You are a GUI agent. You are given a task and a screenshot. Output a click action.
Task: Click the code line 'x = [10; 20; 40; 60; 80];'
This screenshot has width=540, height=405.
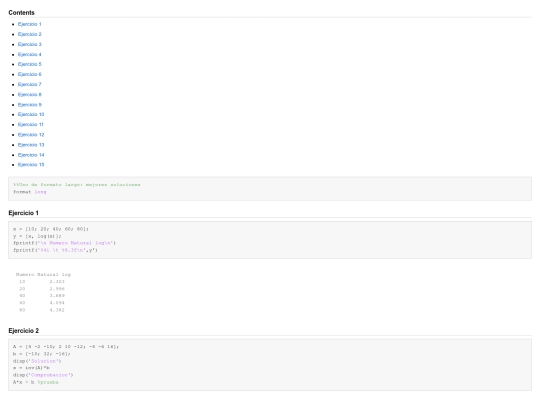(x=51, y=229)
